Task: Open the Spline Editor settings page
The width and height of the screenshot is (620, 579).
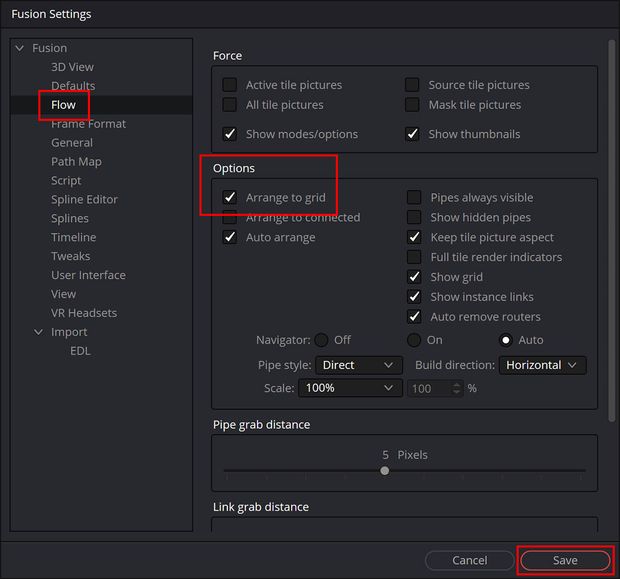Action: 84,199
